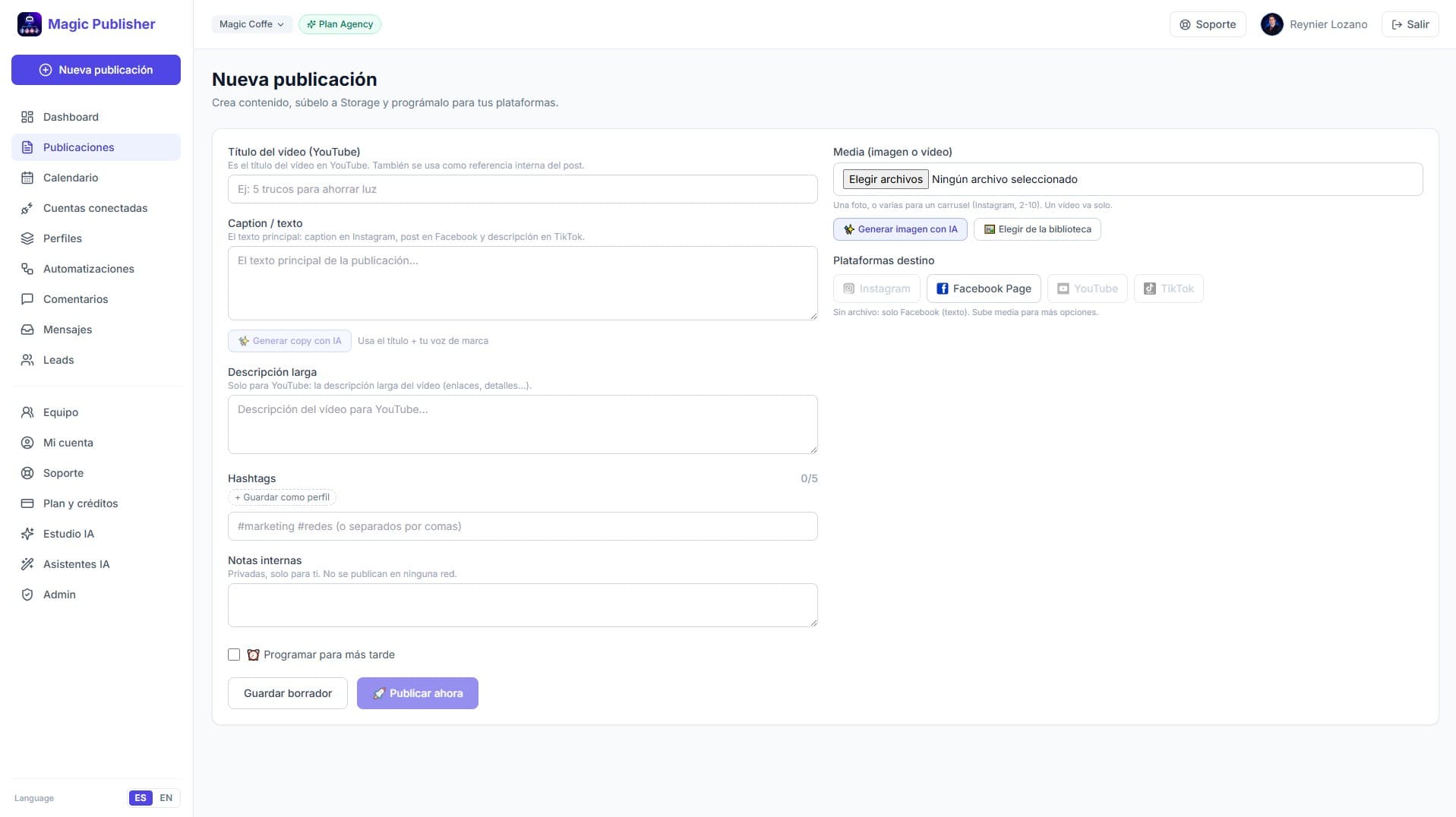Click Nueva publicación sidebar button

tap(96, 70)
